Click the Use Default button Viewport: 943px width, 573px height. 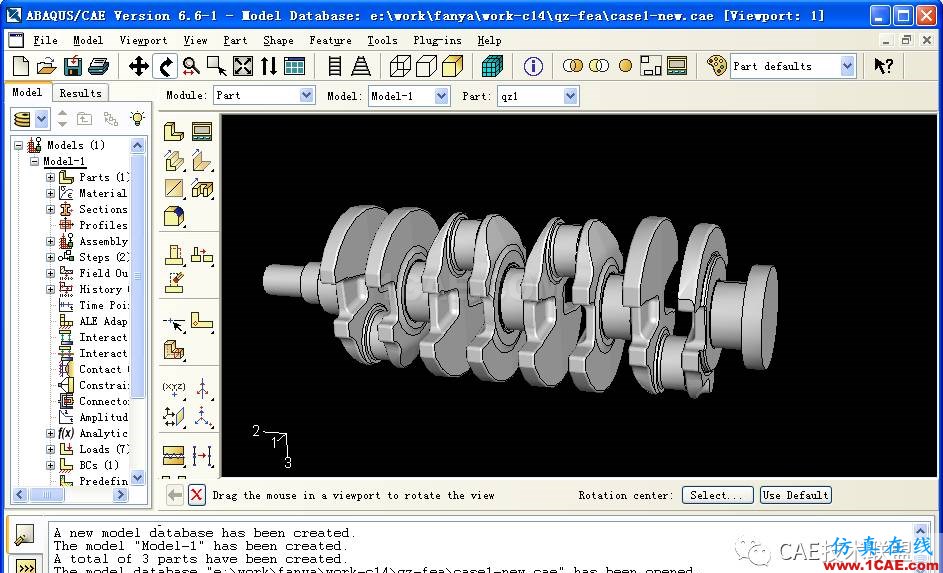point(796,495)
